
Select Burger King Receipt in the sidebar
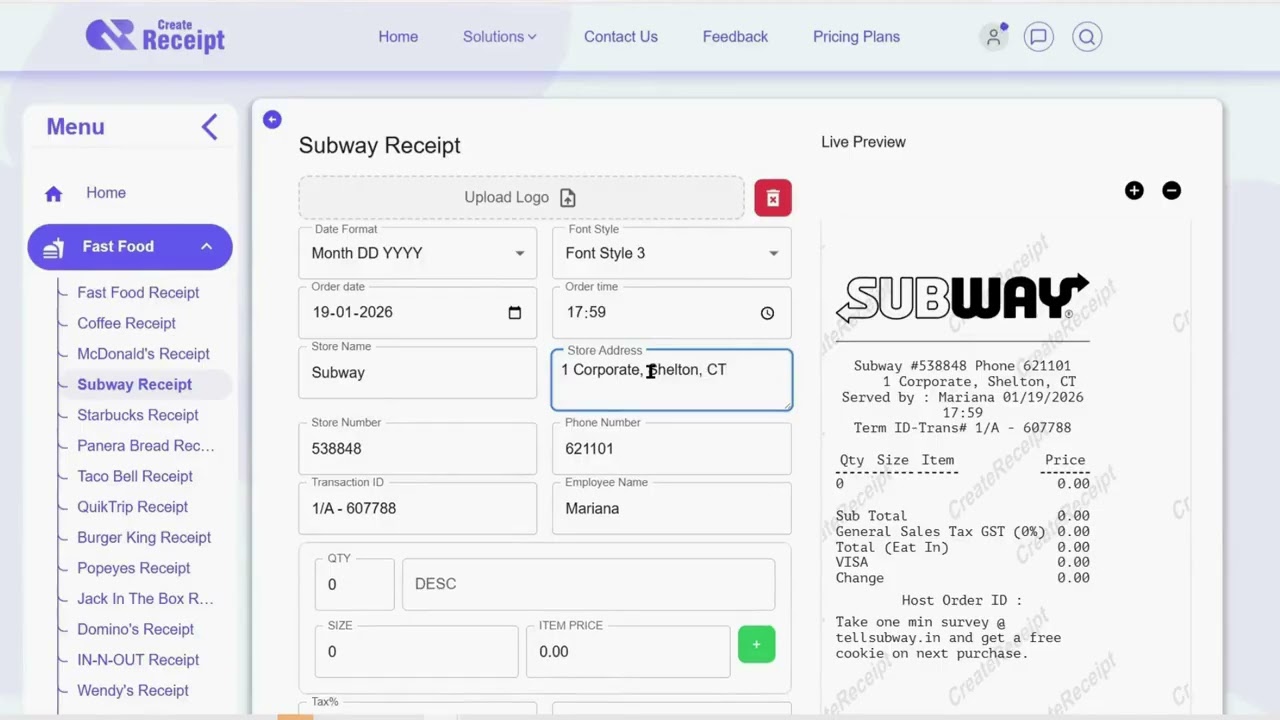coord(144,537)
